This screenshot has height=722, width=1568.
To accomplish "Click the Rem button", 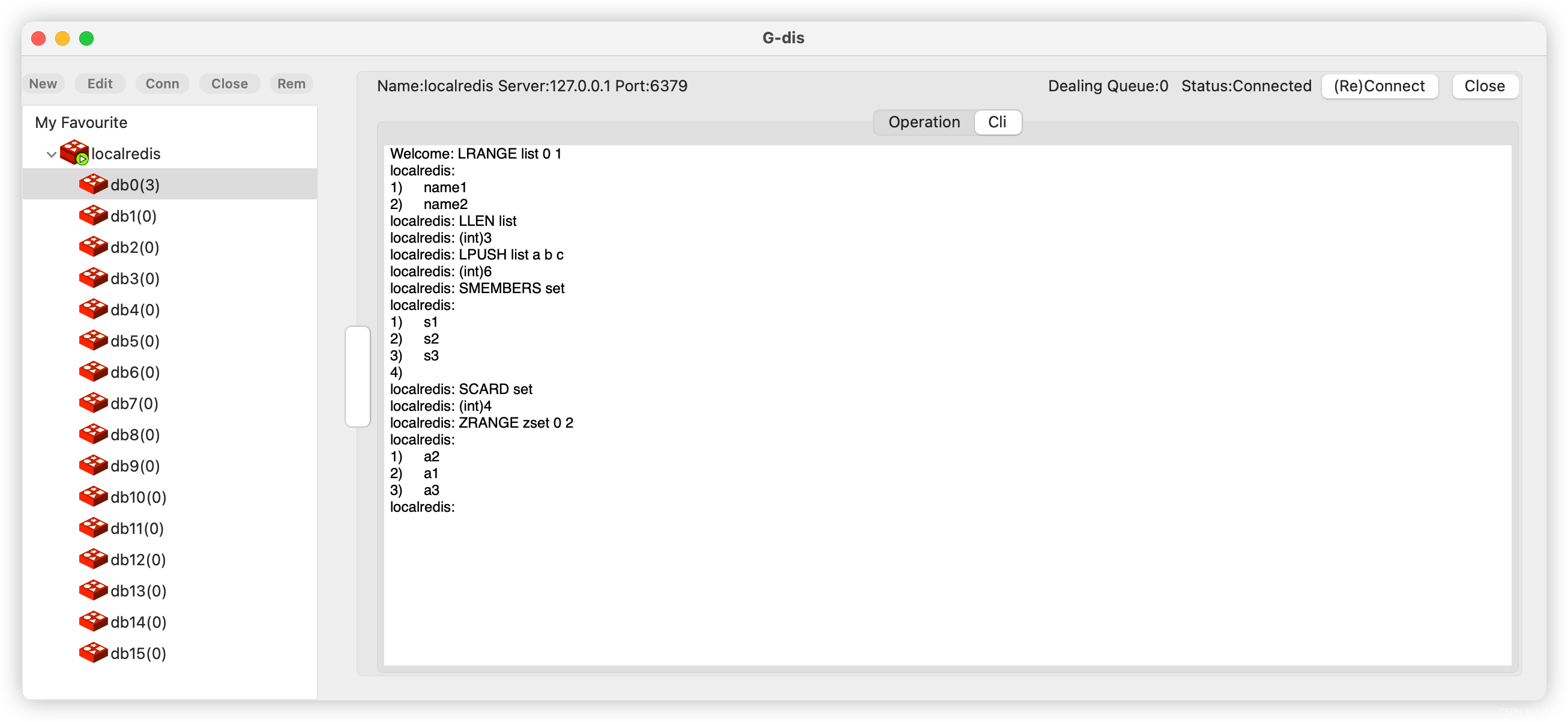I will coord(292,83).
